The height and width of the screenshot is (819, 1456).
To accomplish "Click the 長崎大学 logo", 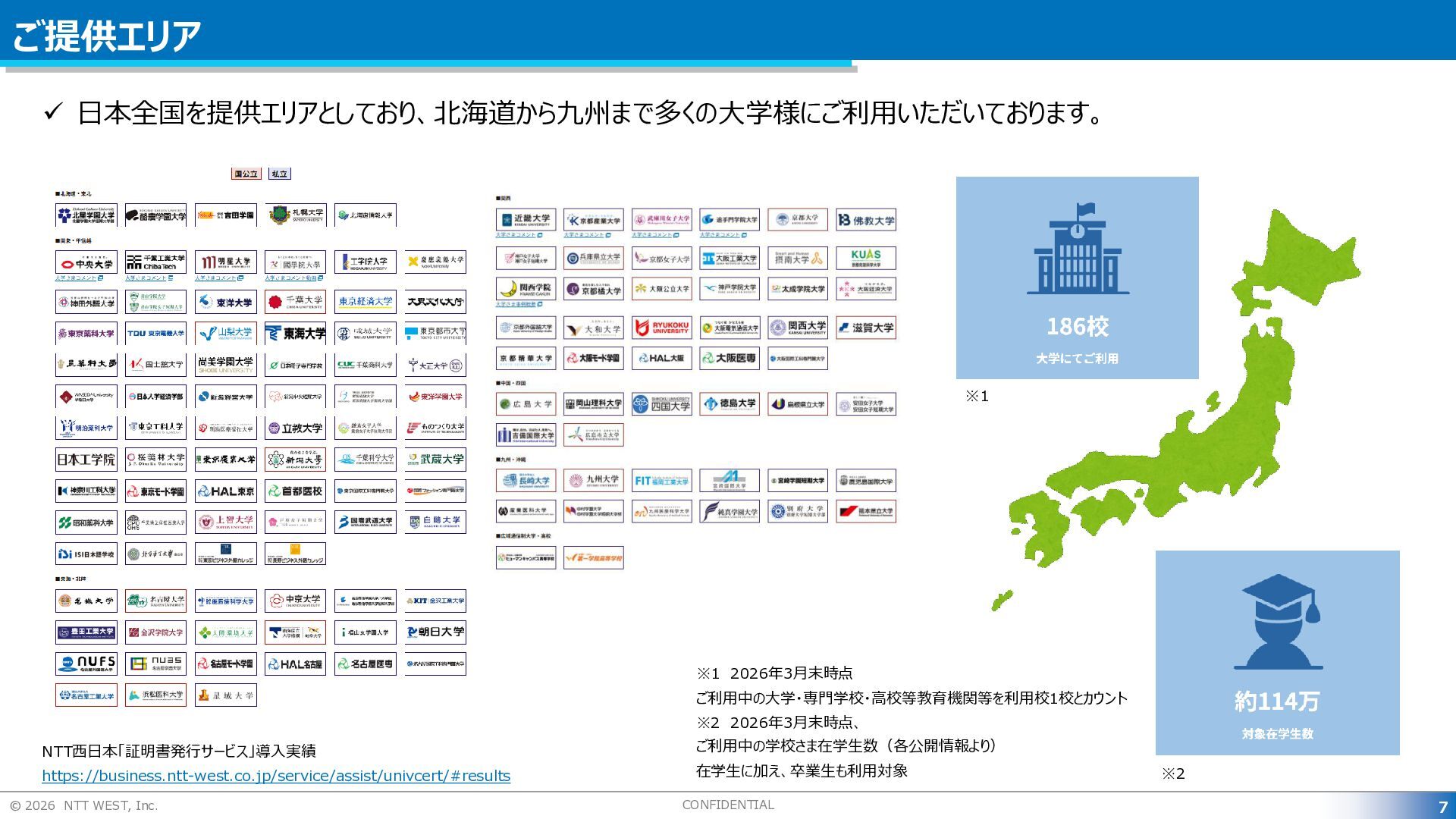I will [x=526, y=481].
